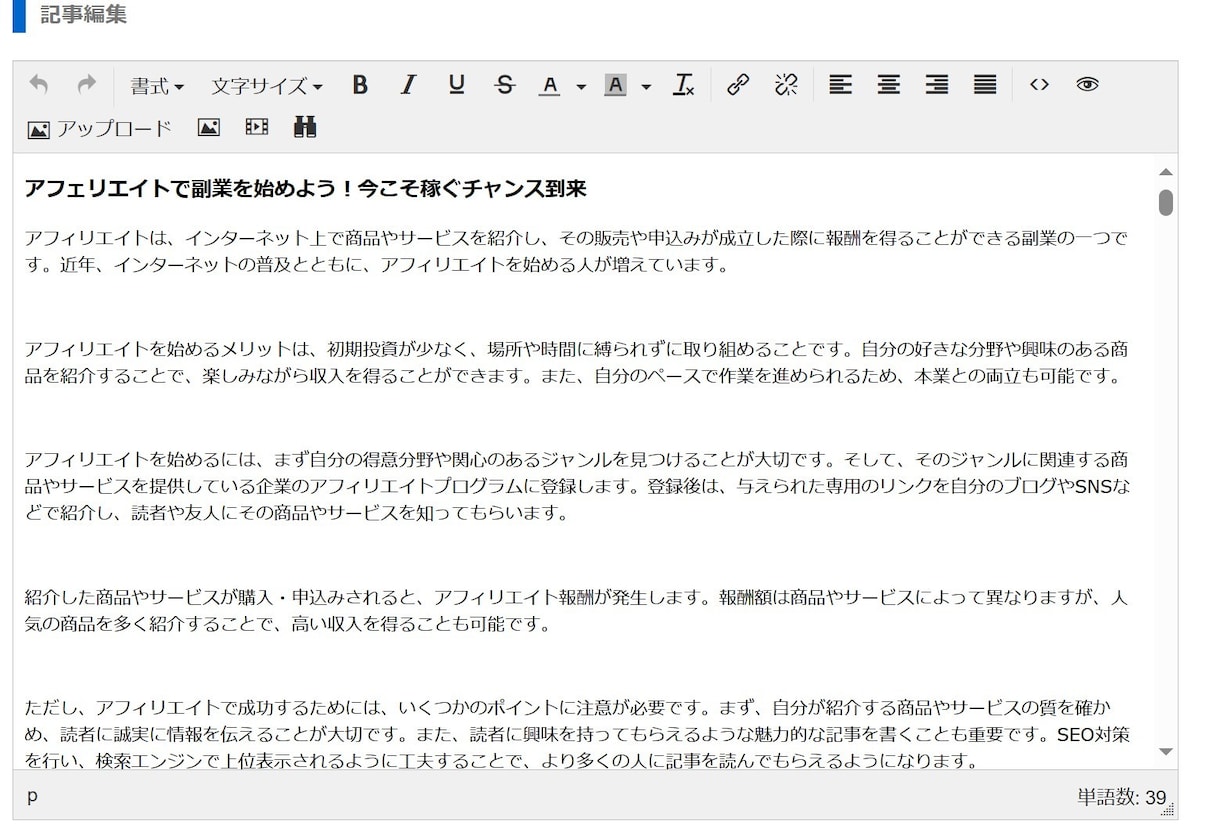Select the p element path in status bar
The width and height of the screenshot is (1220, 839).
coord(33,797)
